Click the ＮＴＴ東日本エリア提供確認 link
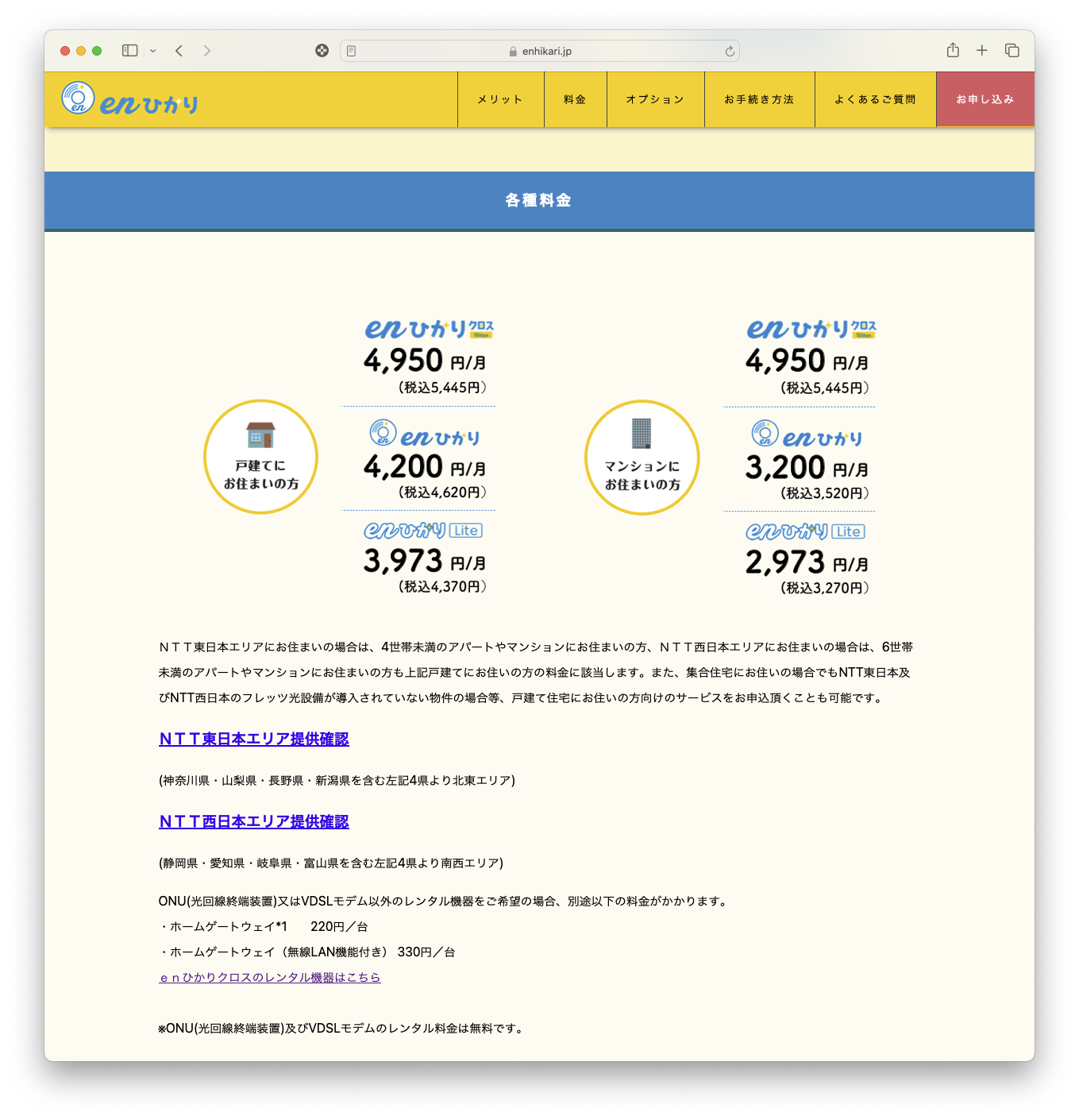This screenshot has width=1079, height=1120. (254, 739)
